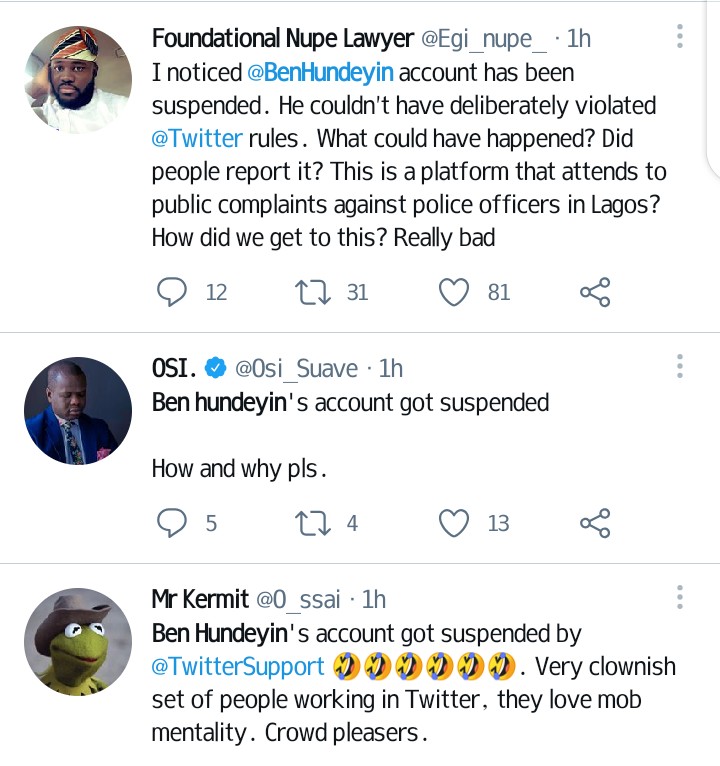Reply to Foundational Nupe Lawyer's tweet

pyautogui.click(x=173, y=292)
